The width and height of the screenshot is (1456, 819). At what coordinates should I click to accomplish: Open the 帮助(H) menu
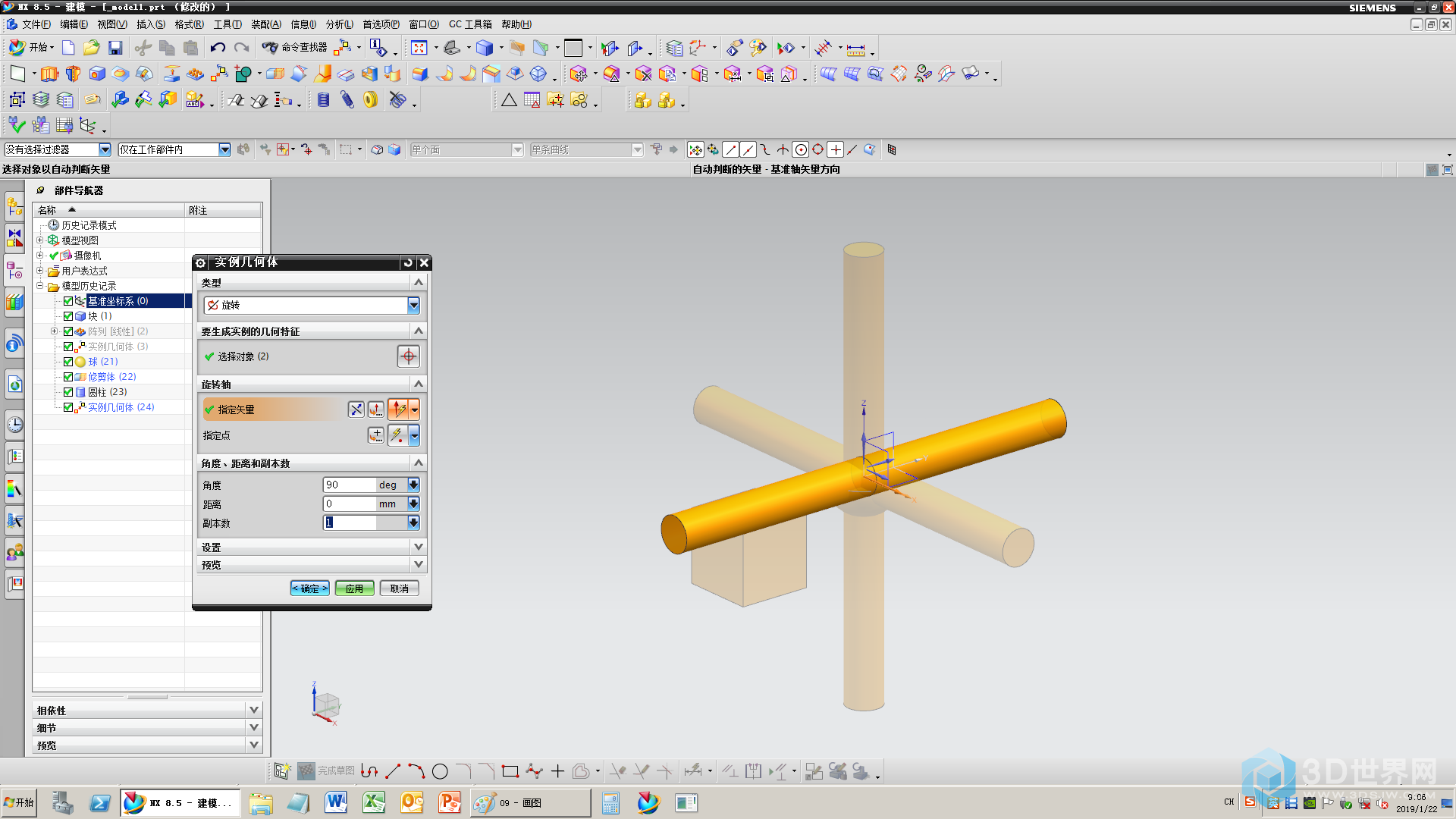(516, 24)
